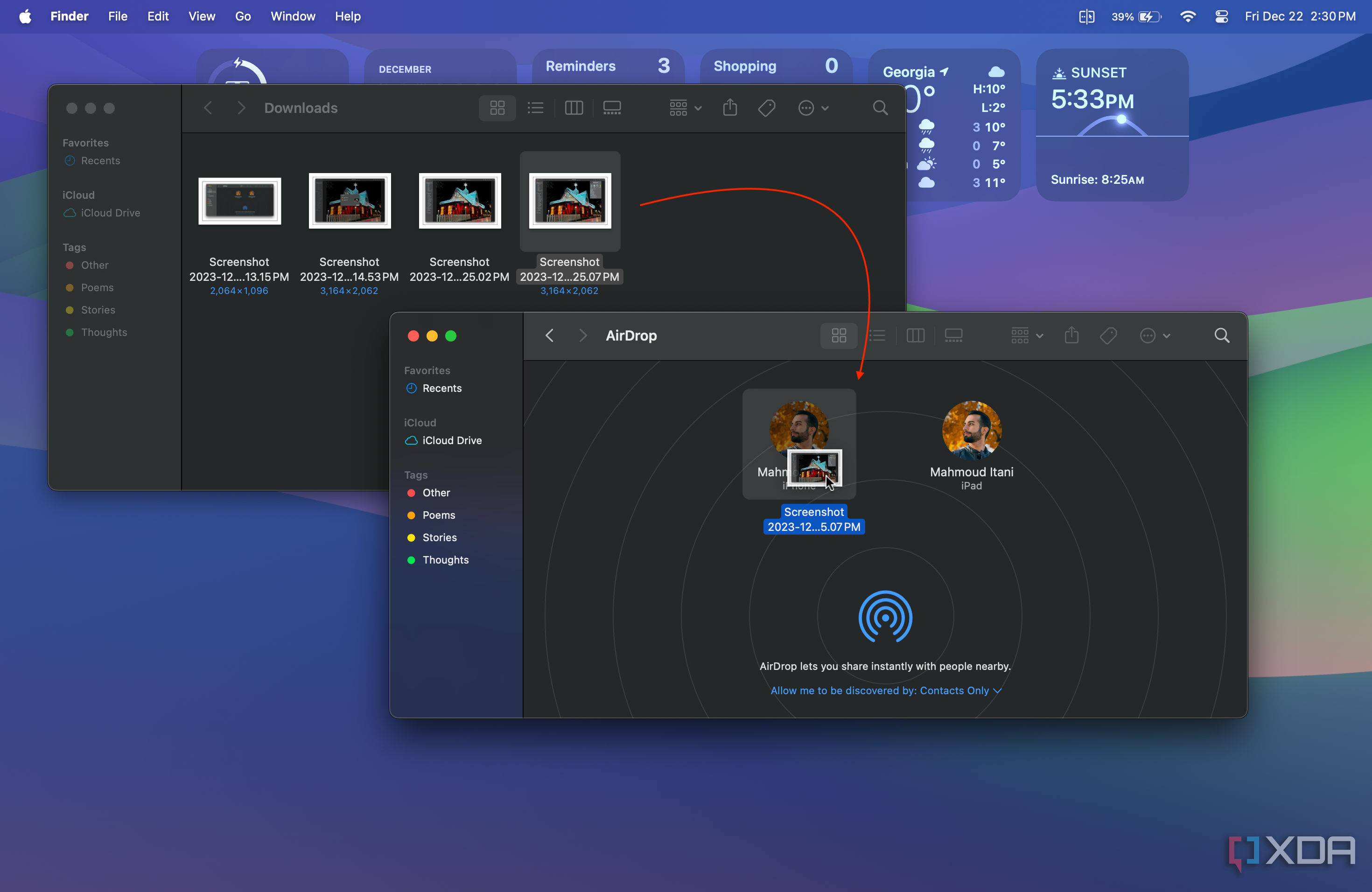This screenshot has width=1372, height=892.
Task: Open the Apple menu
Action: coord(25,16)
